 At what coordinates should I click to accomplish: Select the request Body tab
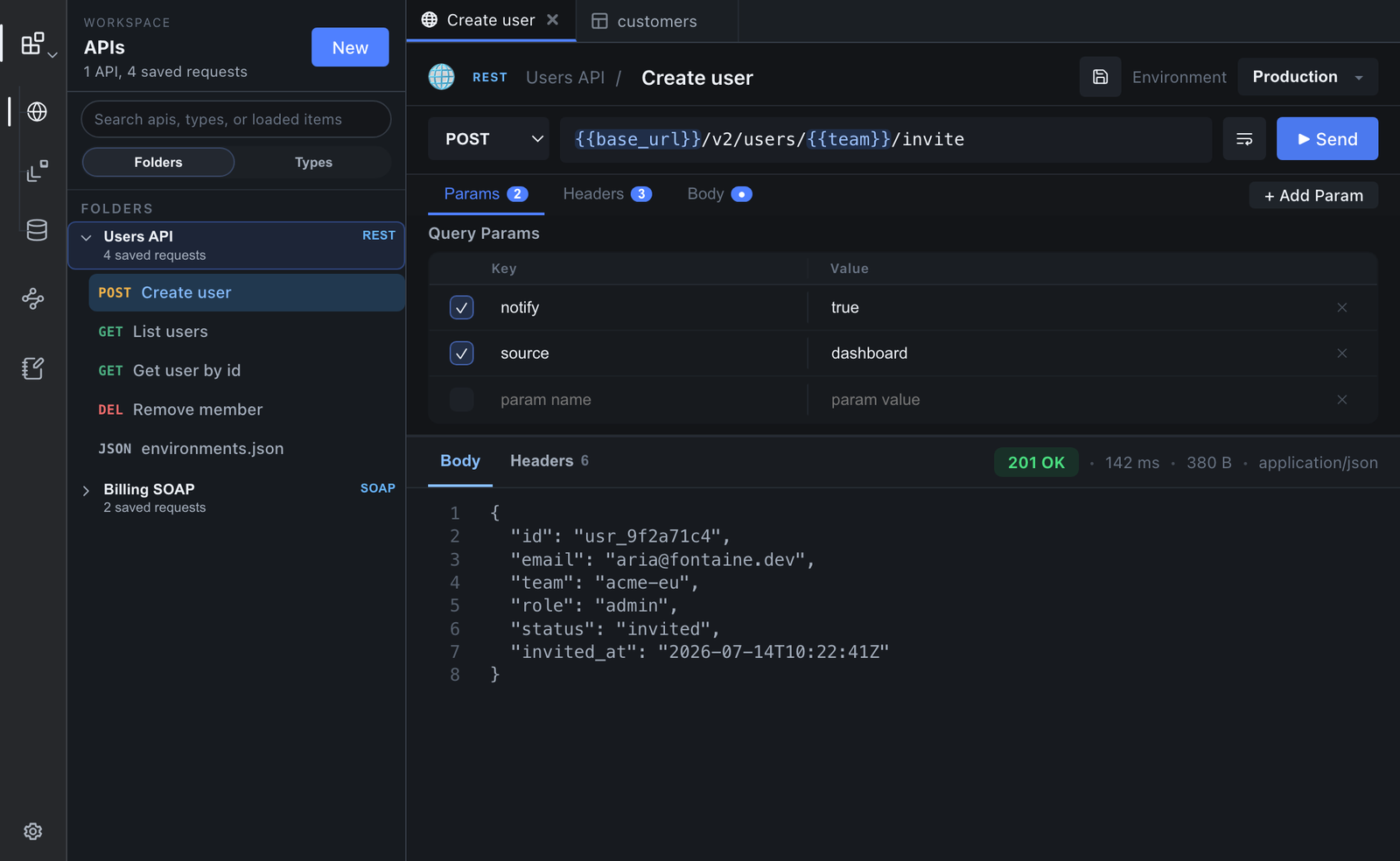(719, 193)
